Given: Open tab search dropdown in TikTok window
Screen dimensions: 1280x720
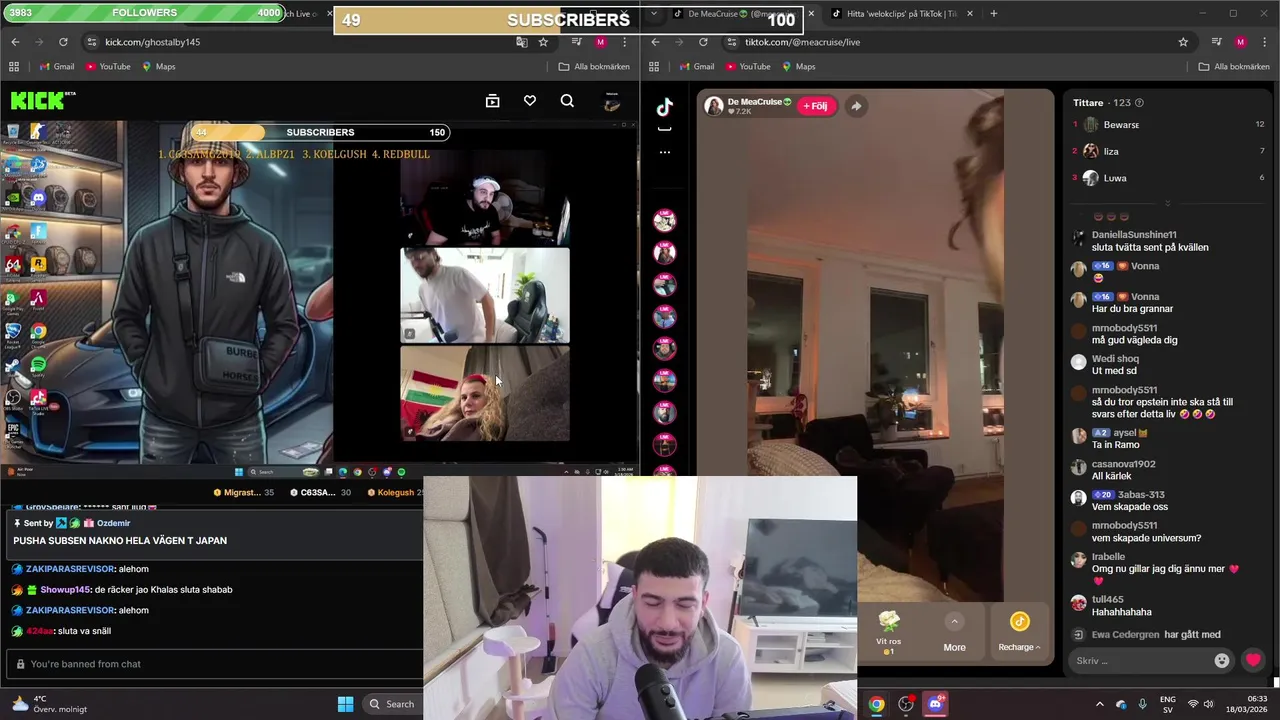Looking at the screenshot, I should (x=653, y=14).
